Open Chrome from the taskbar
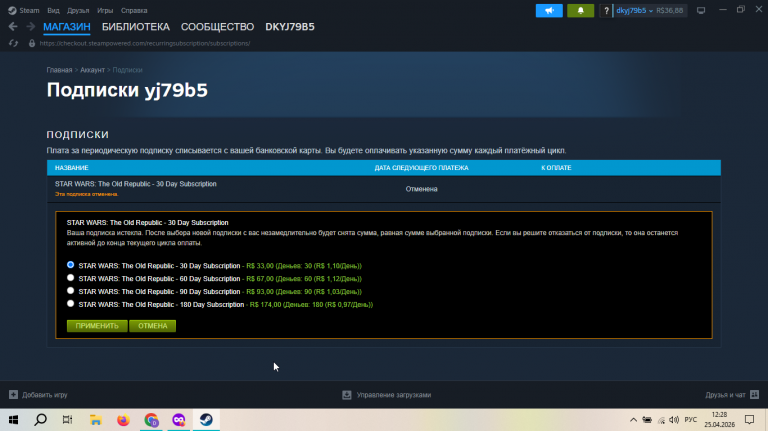Screen dimensions: 768x431 tap(151, 420)
